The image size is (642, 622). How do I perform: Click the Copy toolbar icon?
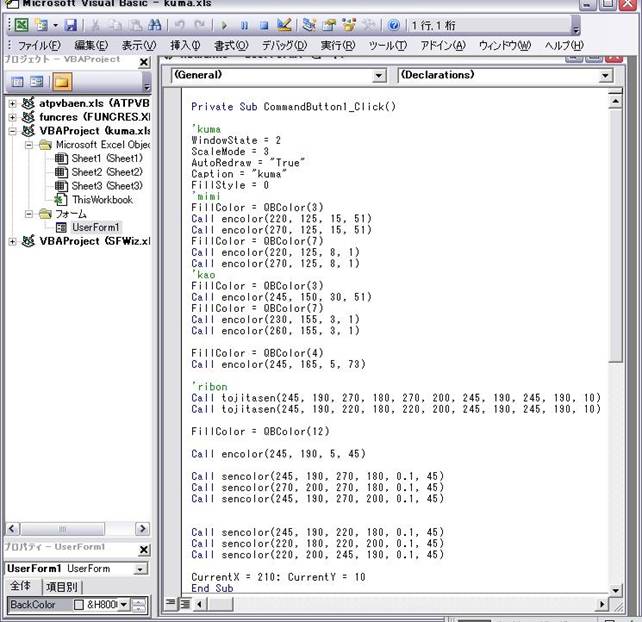[115, 25]
